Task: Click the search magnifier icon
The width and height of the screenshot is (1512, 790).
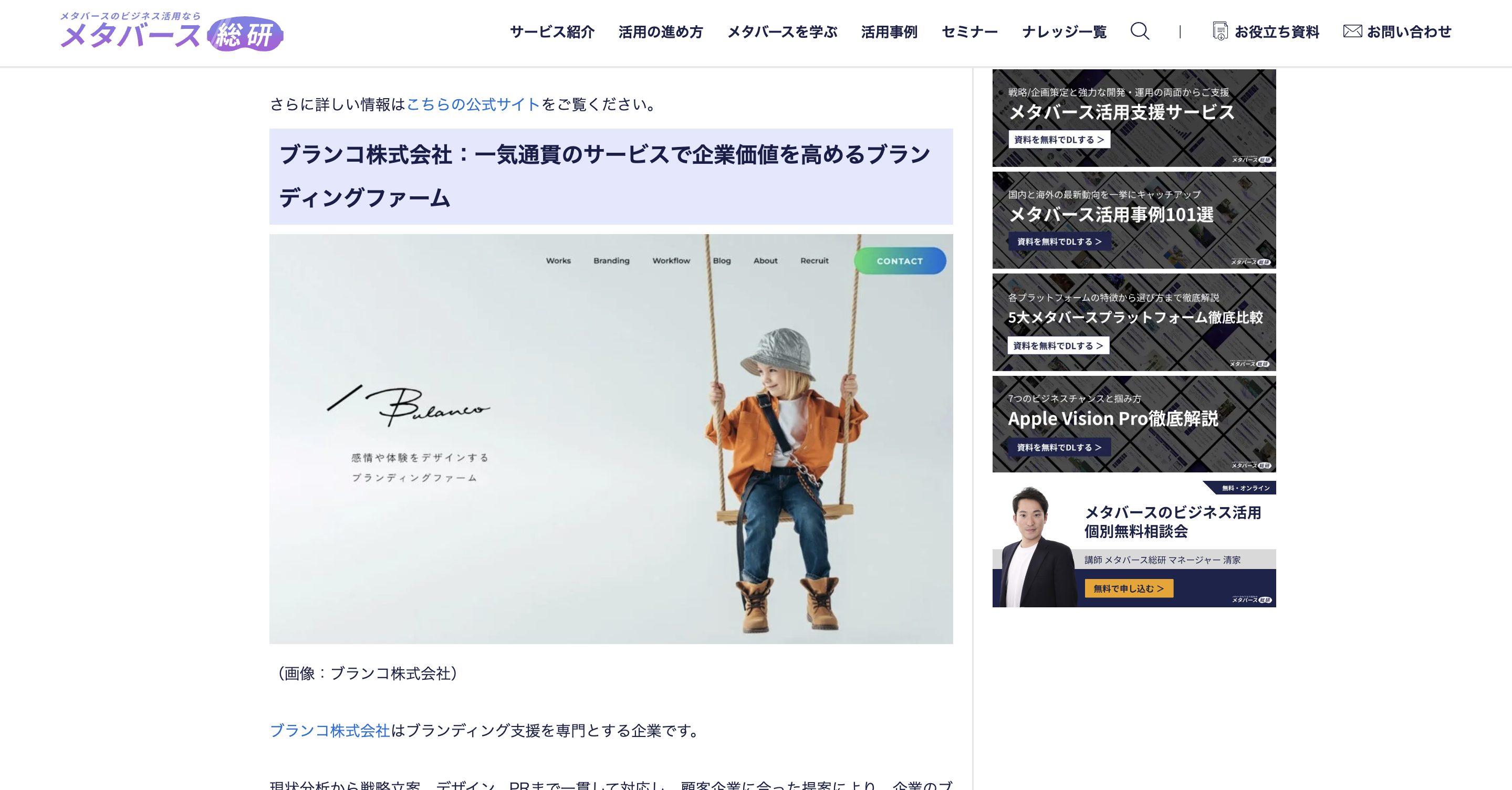Action: (1139, 31)
